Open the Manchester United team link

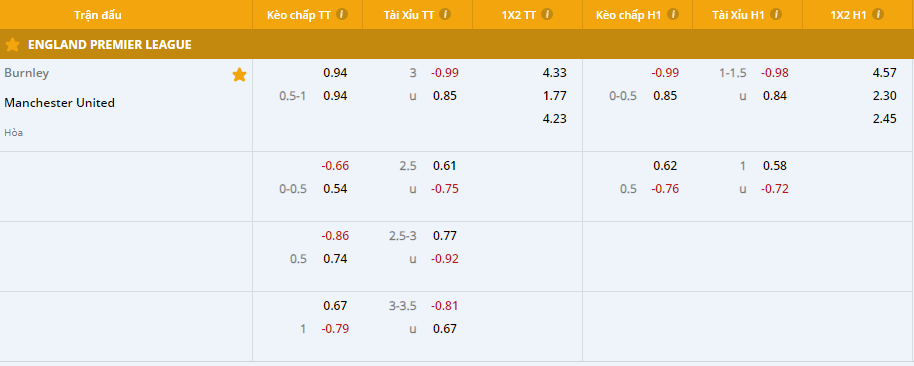pos(59,103)
